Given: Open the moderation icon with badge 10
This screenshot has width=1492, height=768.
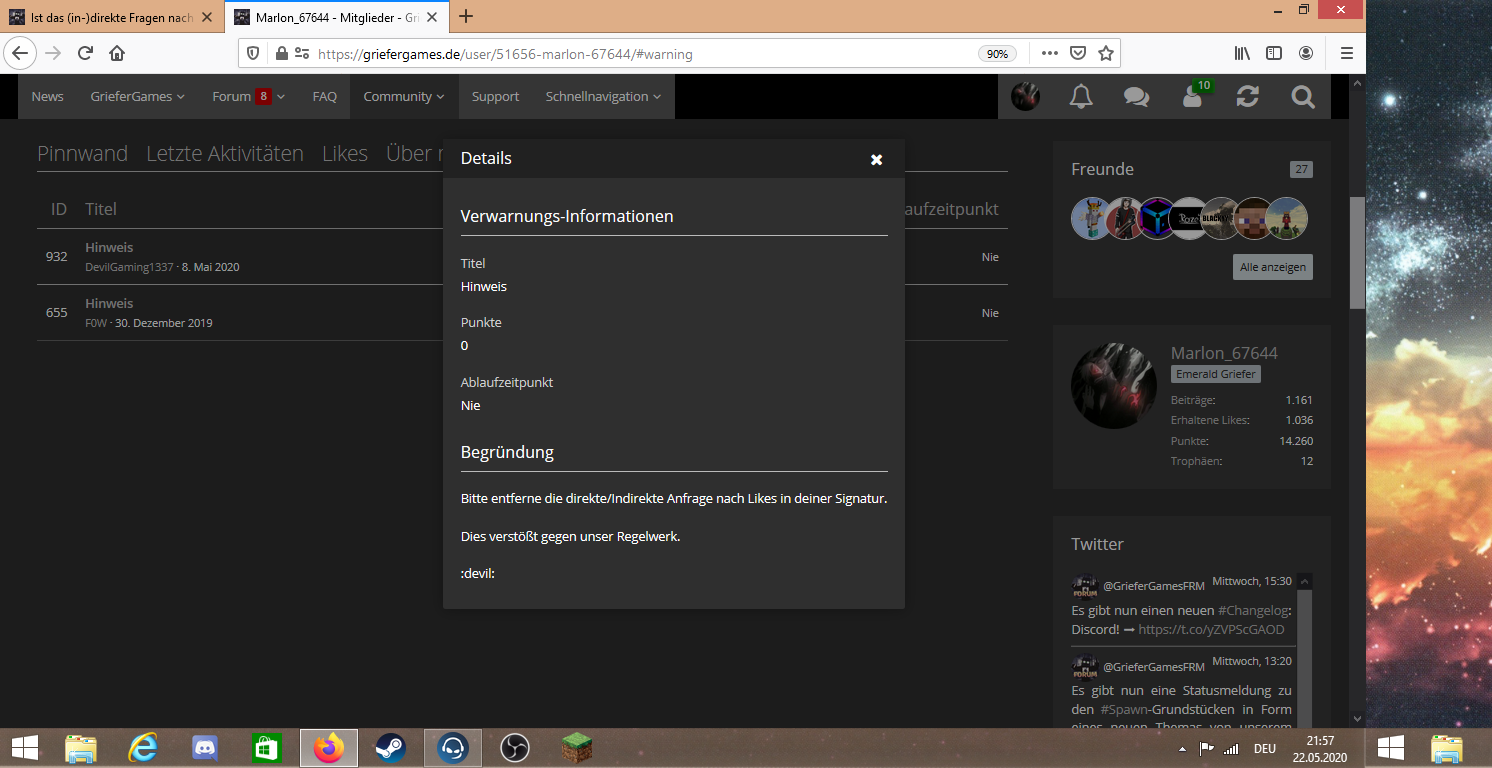Looking at the screenshot, I should [1192, 96].
